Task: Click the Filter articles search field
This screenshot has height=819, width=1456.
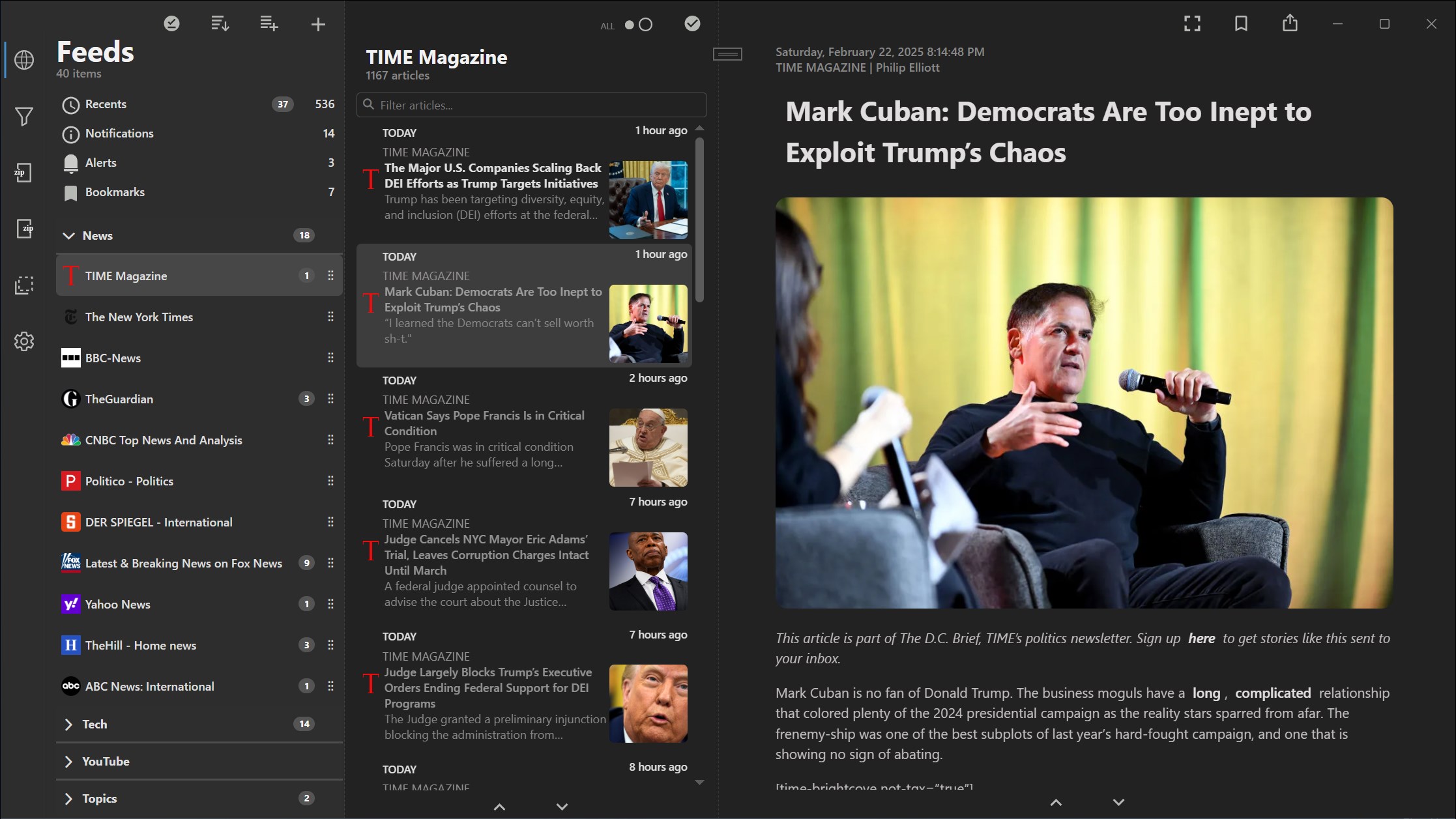Action: (x=531, y=105)
